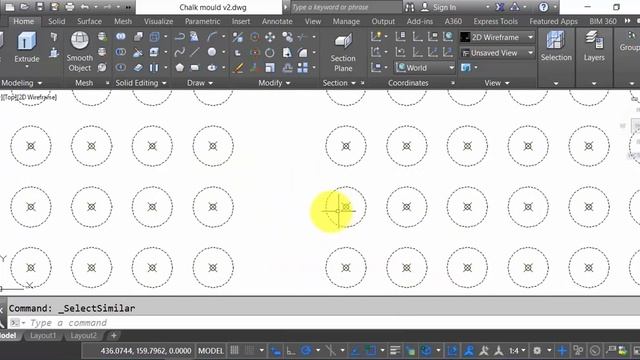Expand the Extrude button dropdown arrow

[x=27, y=67]
